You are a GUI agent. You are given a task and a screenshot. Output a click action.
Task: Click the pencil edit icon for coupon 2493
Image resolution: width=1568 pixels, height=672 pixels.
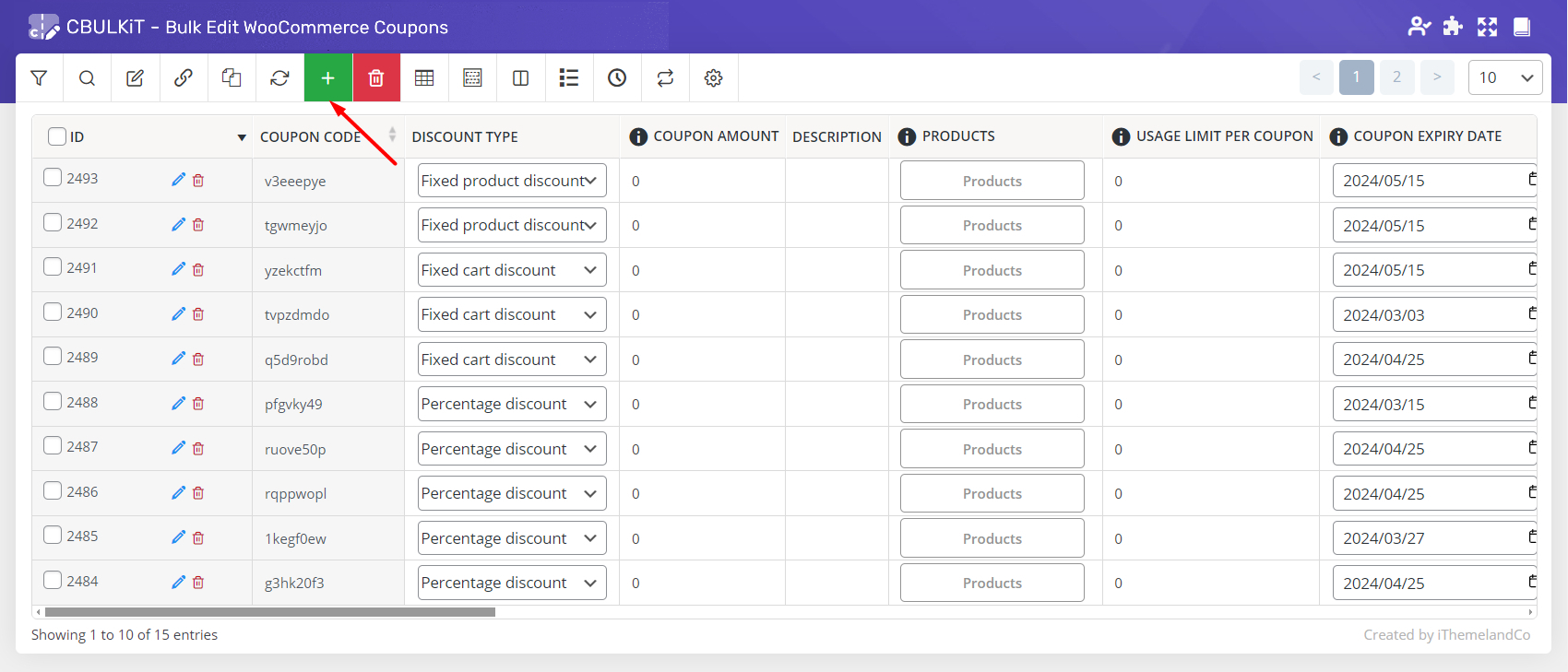pyautogui.click(x=178, y=180)
